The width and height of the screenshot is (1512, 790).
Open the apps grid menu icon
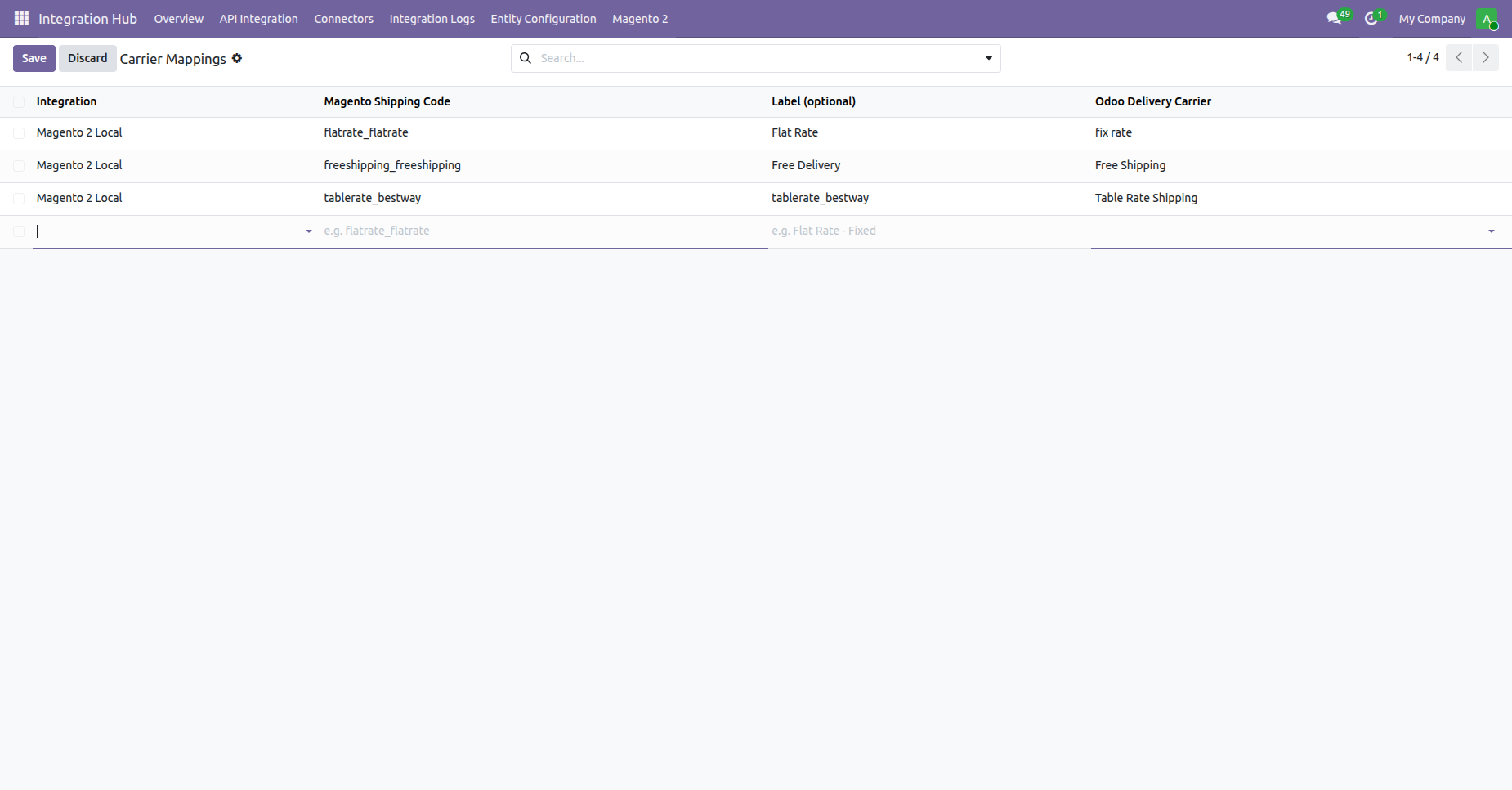(x=21, y=18)
